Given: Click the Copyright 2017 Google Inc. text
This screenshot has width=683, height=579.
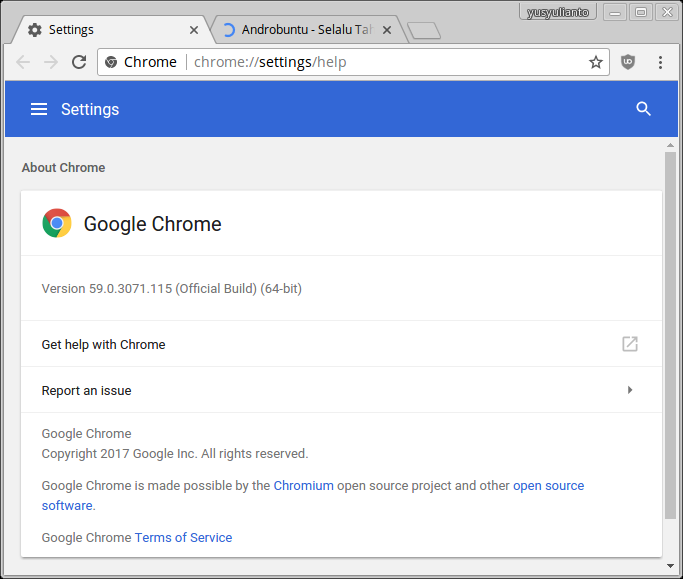Looking at the screenshot, I should [175, 454].
